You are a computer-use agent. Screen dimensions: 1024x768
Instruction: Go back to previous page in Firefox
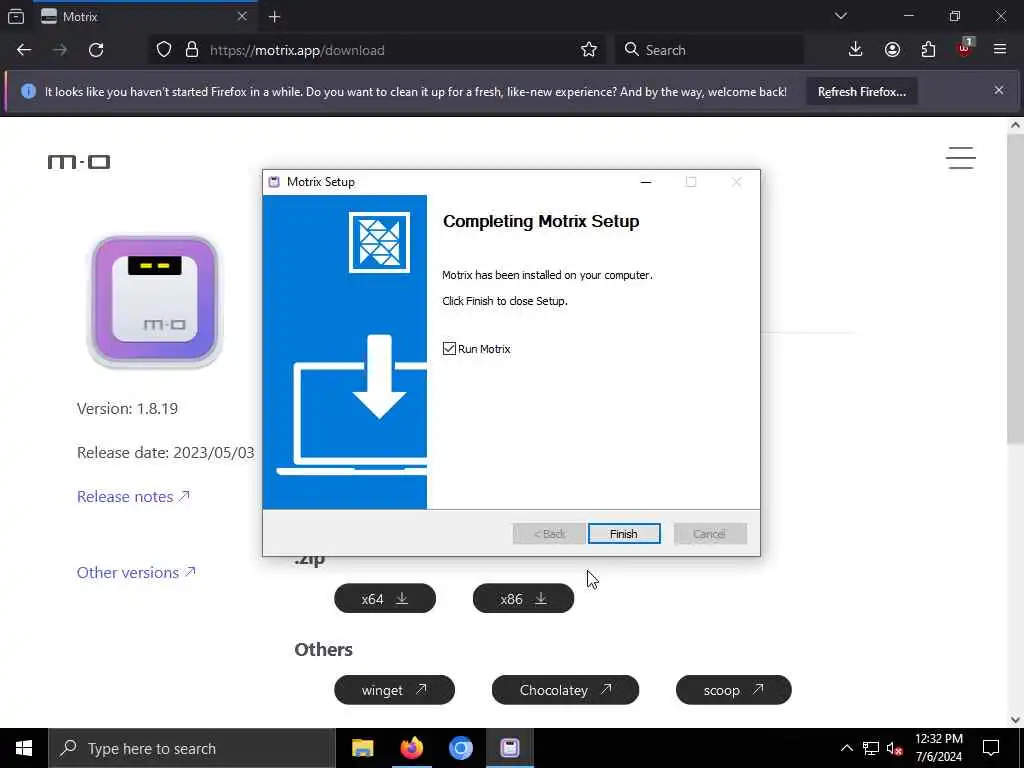(24, 50)
